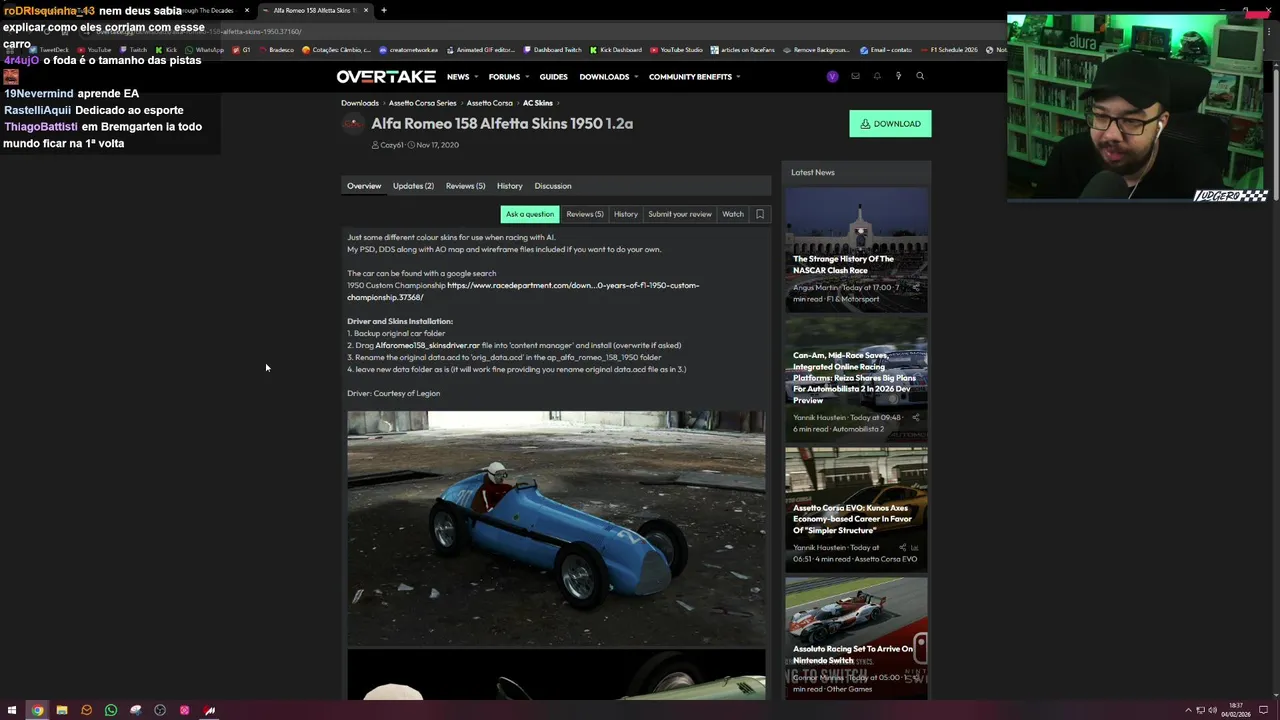Viewport: 1280px width, 720px height.
Task: Expand the Downloads menu arrow
Action: [x=636, y=77]
